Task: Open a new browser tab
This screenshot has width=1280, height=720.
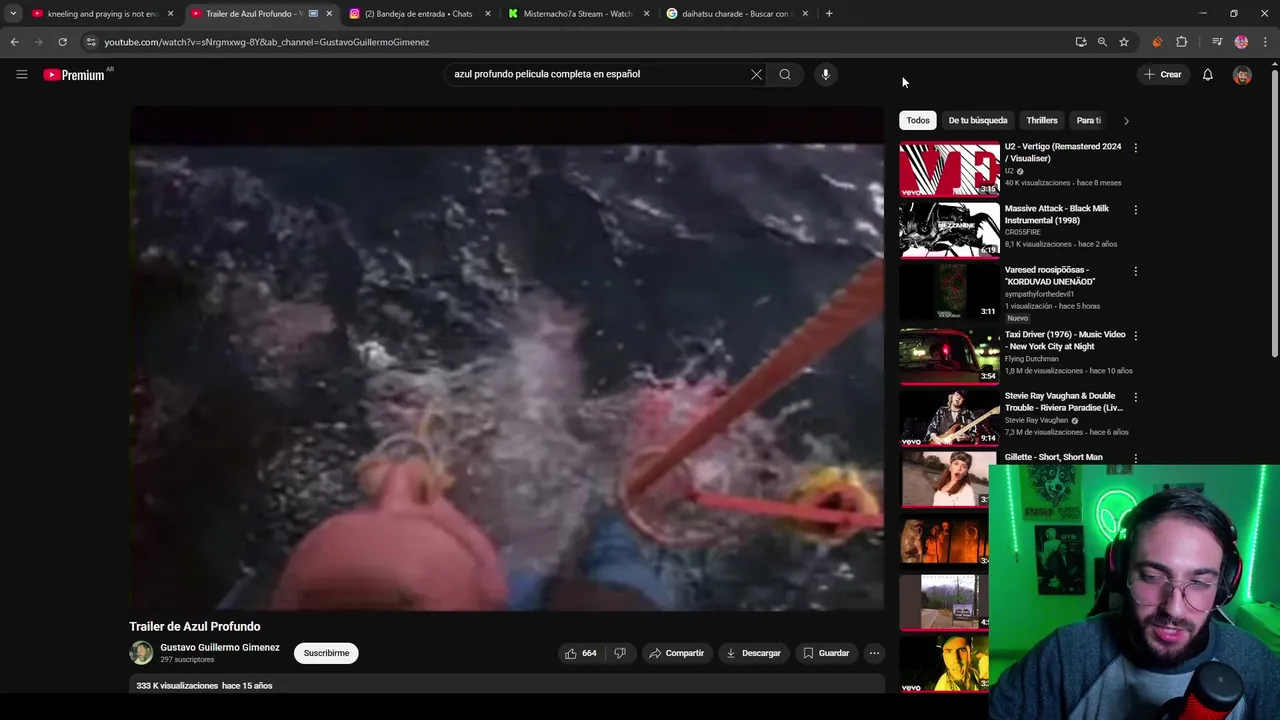Action: 829,14
